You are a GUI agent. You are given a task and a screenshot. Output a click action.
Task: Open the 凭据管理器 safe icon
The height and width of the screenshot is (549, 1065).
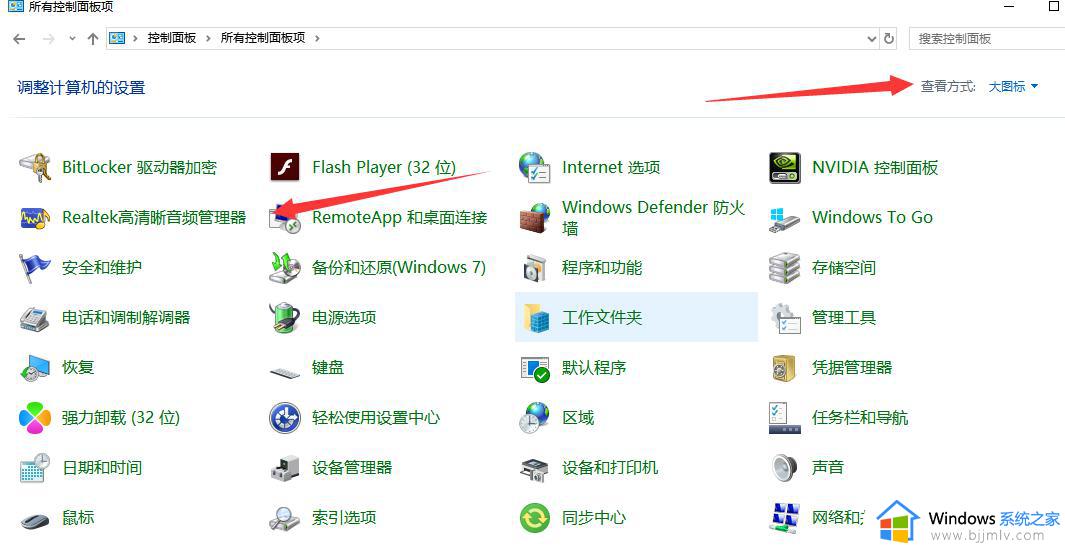(x=784, y=368)
